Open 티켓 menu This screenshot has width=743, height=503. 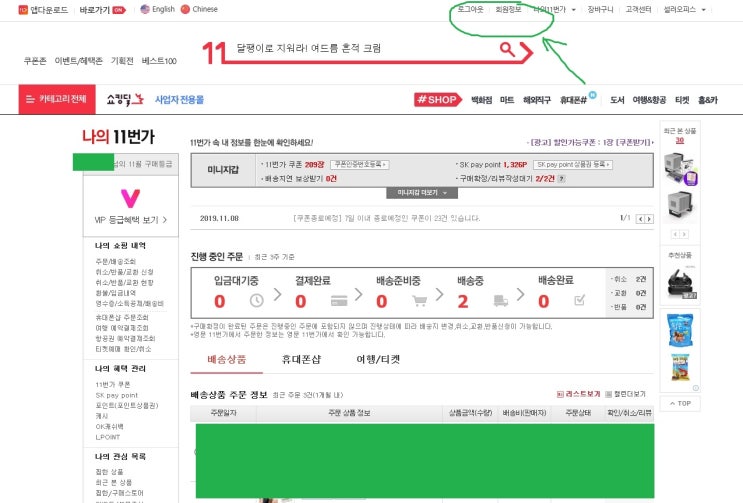pyautogui.click(x=682, y=100)
